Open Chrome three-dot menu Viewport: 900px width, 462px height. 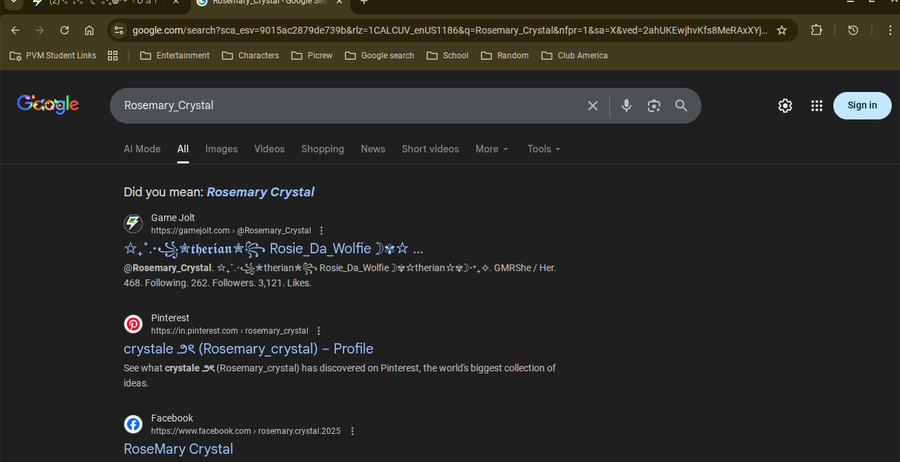point(890,30)
